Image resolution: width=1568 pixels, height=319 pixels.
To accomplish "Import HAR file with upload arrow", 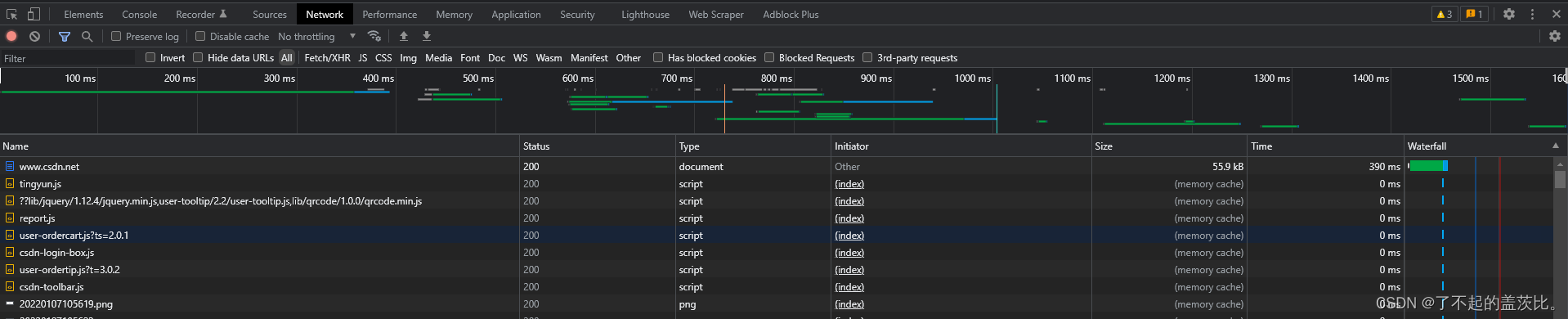I will (x=404, y=36).
